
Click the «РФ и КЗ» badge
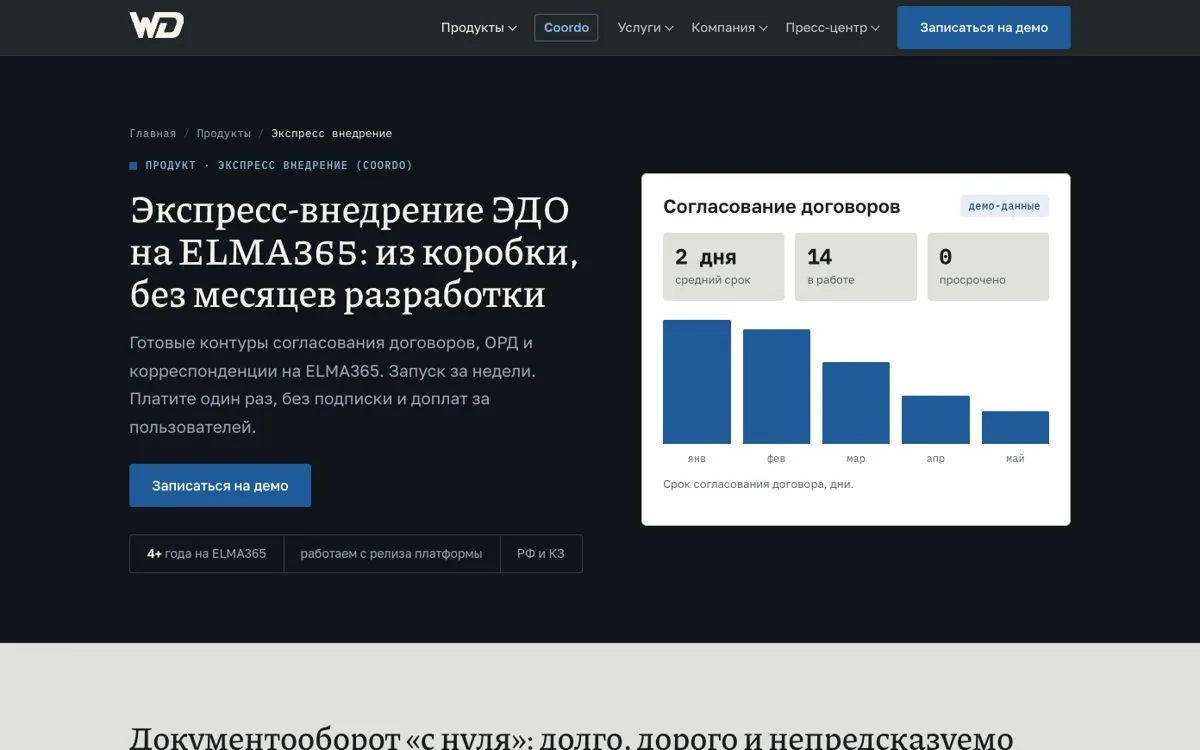coord(541,554)
